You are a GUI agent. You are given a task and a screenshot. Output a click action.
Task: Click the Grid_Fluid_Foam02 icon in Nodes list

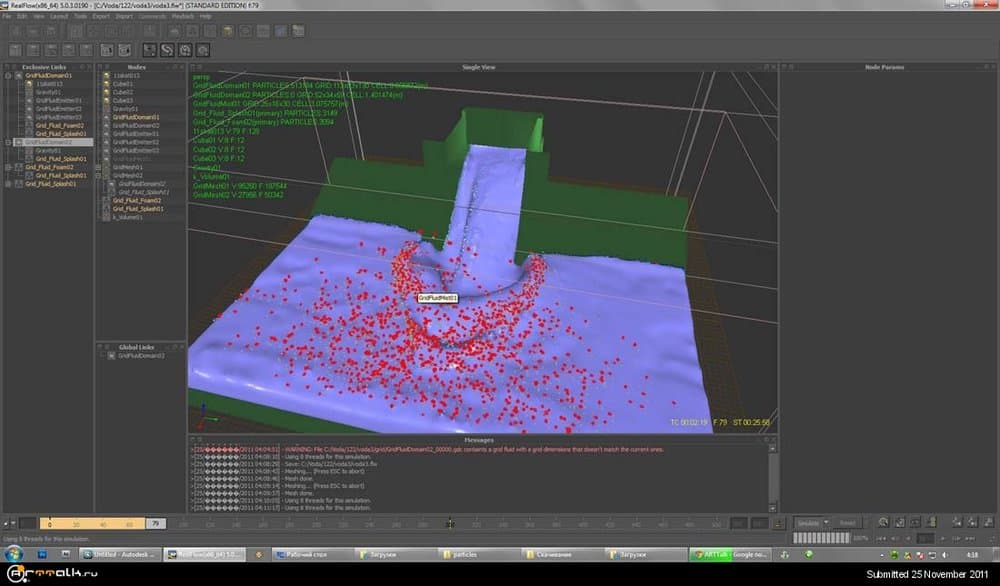coord(104,201)
